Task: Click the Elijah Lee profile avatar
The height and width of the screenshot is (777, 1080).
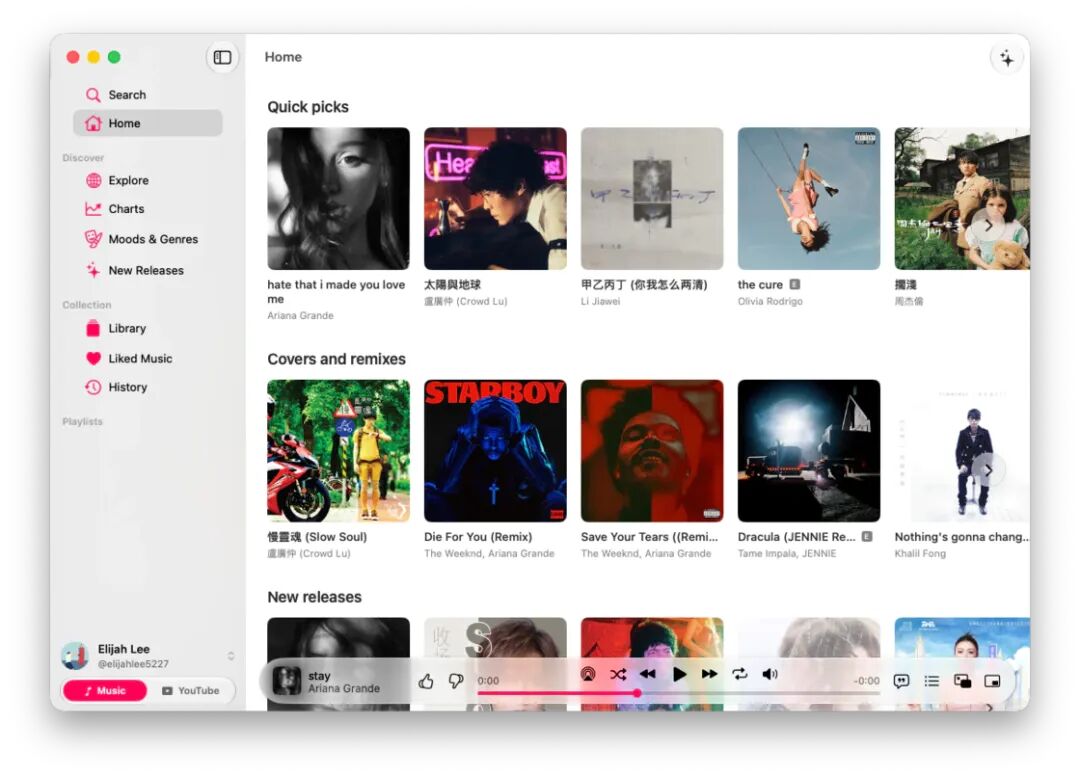Action: pos(75,656)
